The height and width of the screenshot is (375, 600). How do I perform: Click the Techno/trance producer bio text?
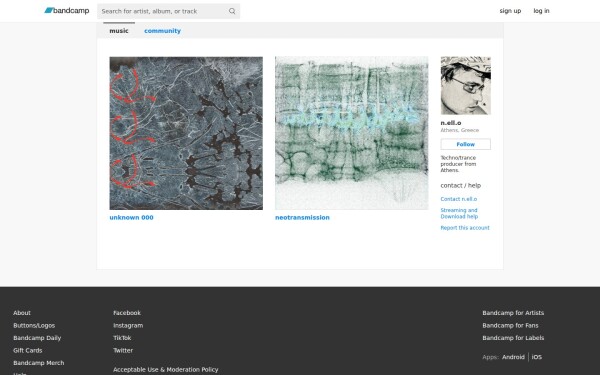[x=458, y=164]
